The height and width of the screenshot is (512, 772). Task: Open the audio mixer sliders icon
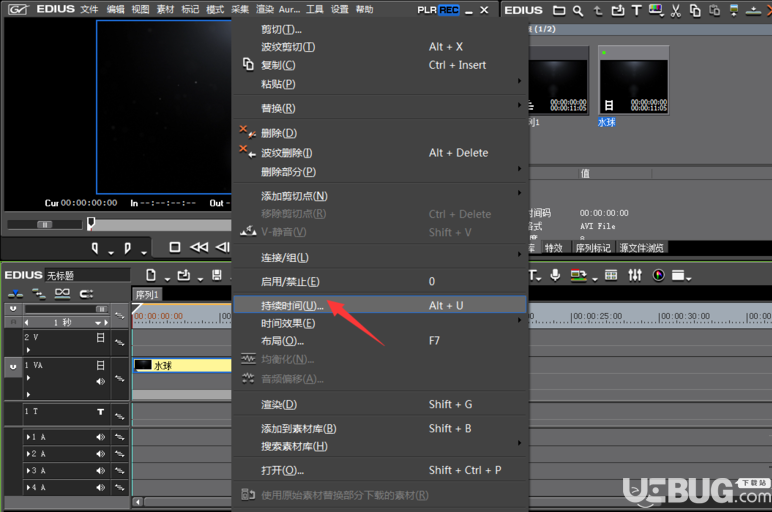point(635,275)
